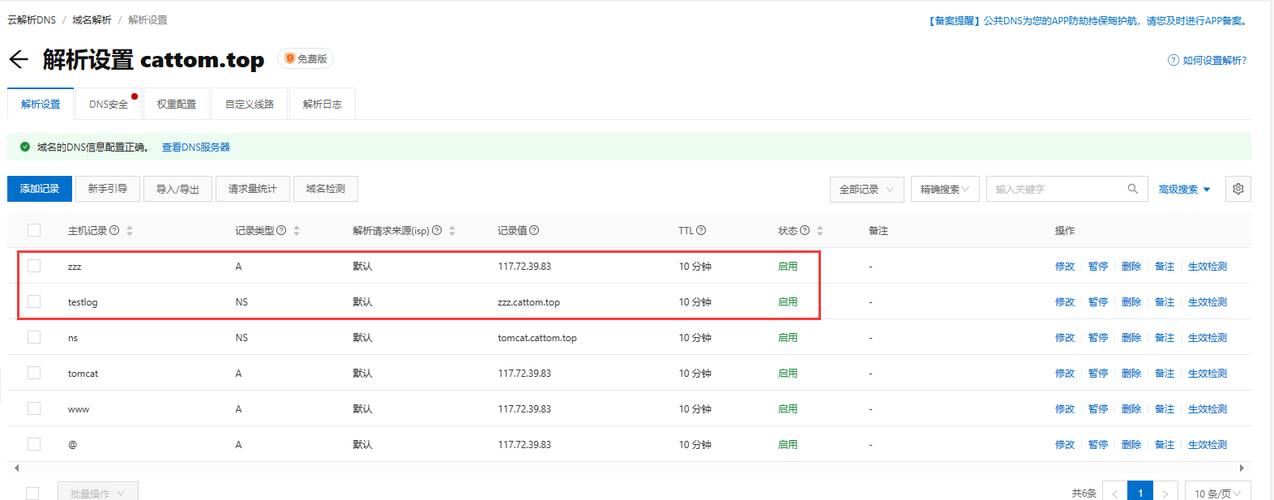Toggle select-all checkbox in table header

[x=34, y=230]
